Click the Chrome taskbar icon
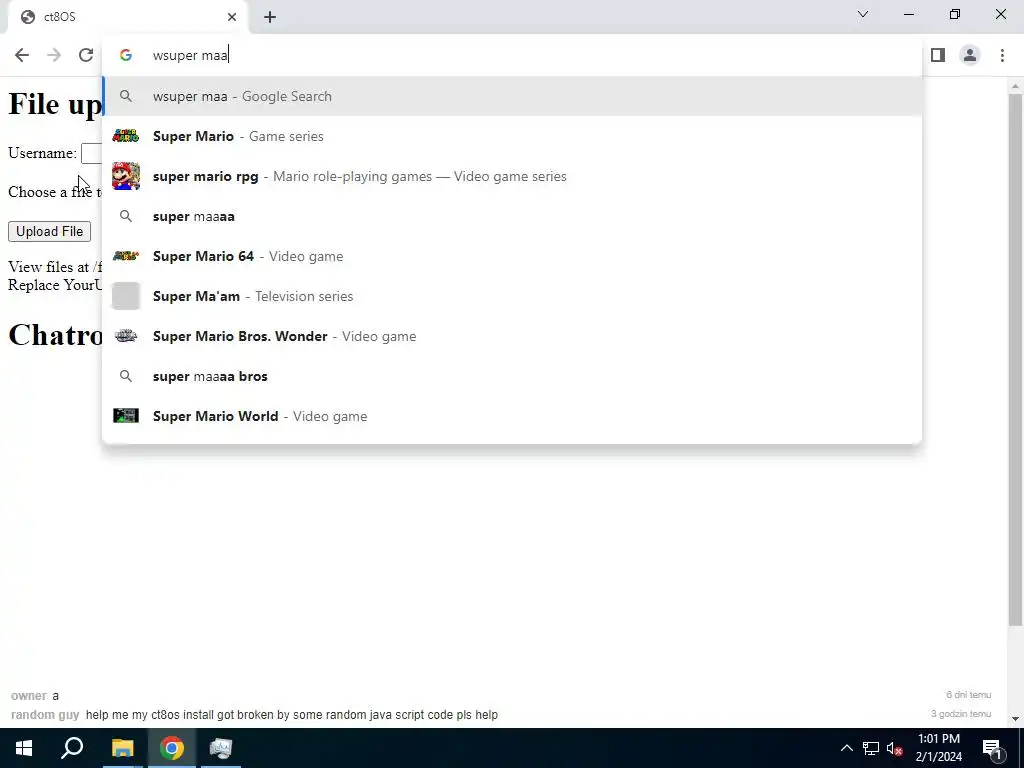This screenshot has height=768, width=1024. (x=172, y=748)
